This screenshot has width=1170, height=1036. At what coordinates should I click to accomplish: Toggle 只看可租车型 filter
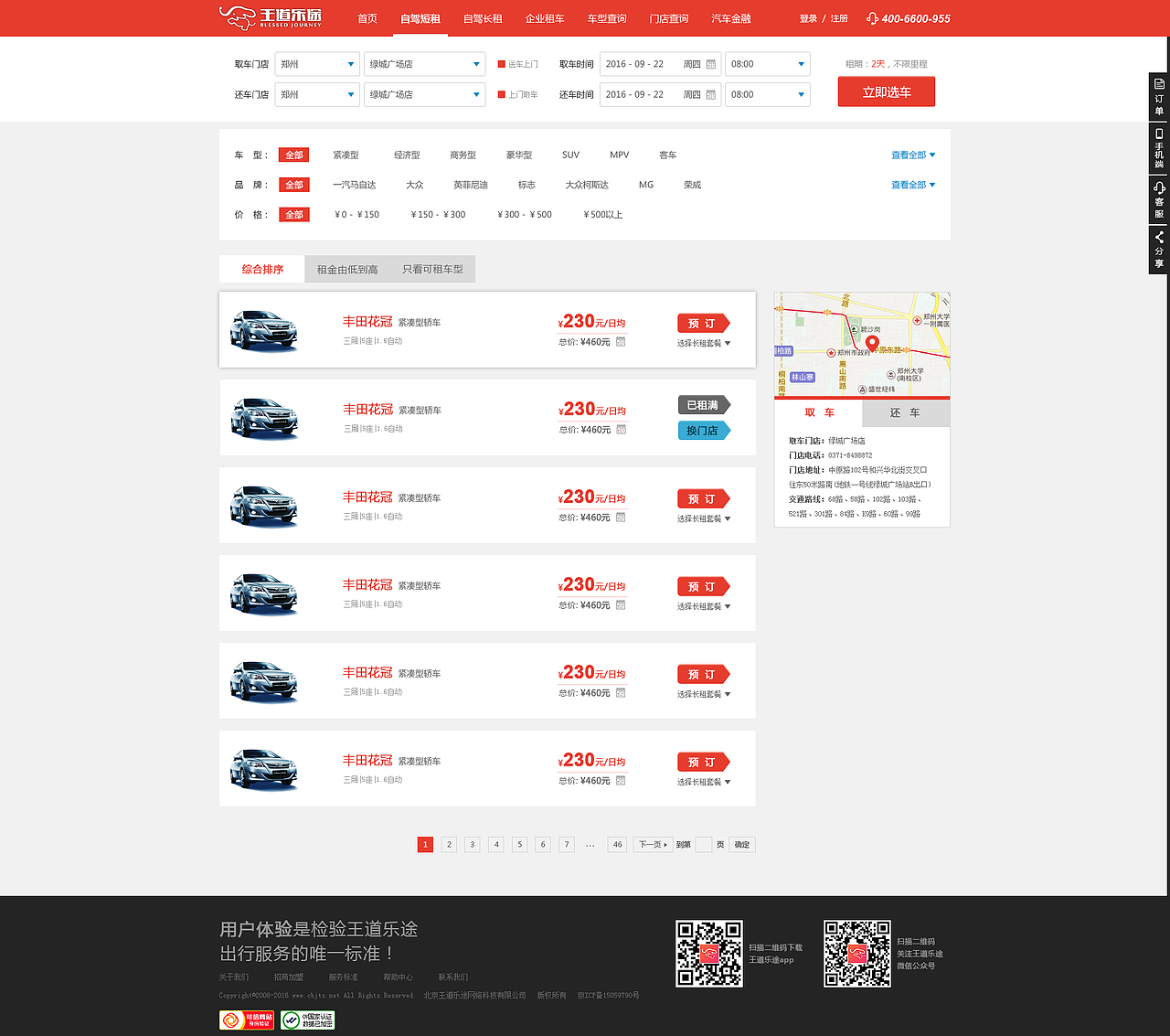[433, 270]
